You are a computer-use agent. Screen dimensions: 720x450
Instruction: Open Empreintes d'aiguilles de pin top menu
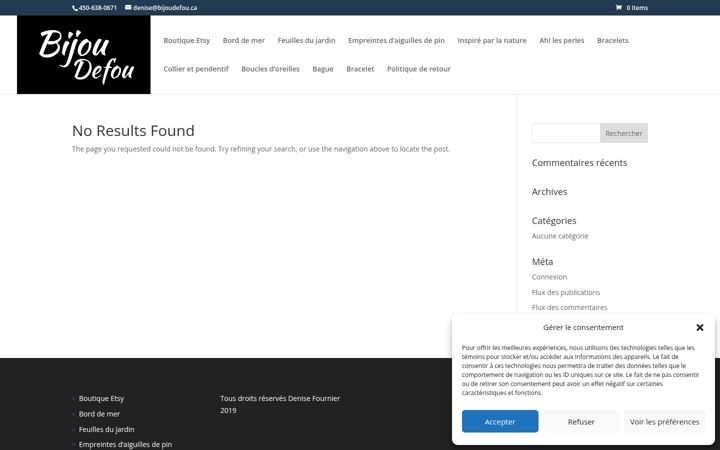click(x=396, y=40)
